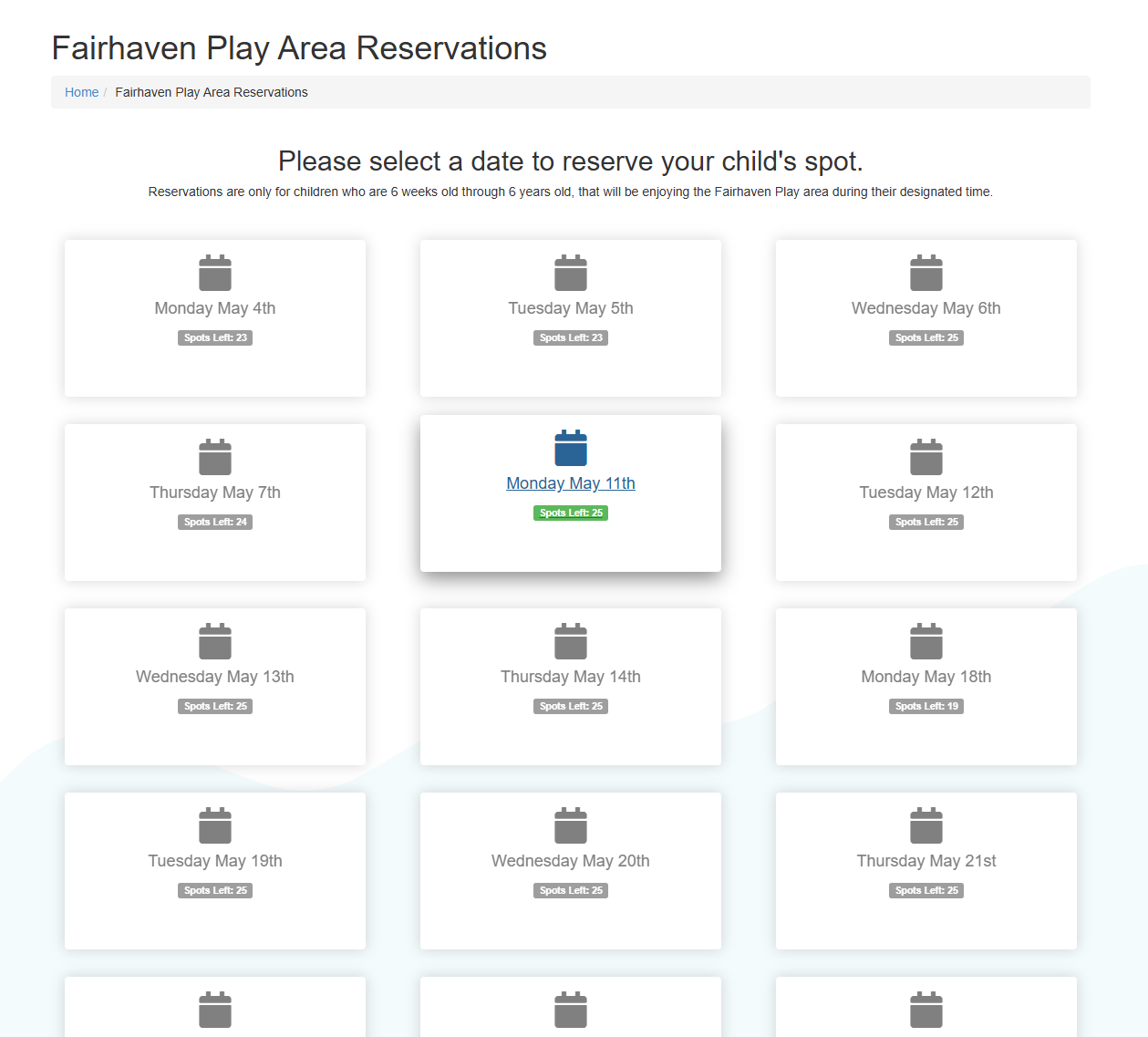The height and width of the screenshot is (1037, 1148).
Task: Click the calendar icon above Thursday May 7th
Action: [215, 457]
